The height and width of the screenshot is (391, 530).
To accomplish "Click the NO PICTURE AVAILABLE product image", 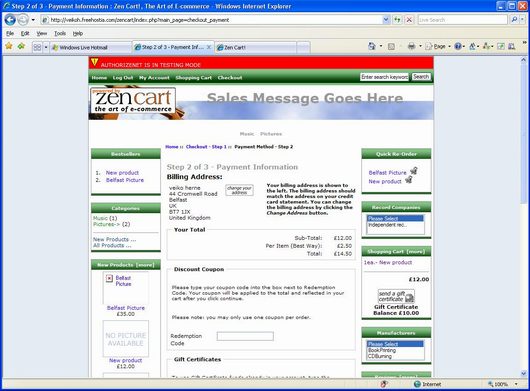I will [125, 339].
